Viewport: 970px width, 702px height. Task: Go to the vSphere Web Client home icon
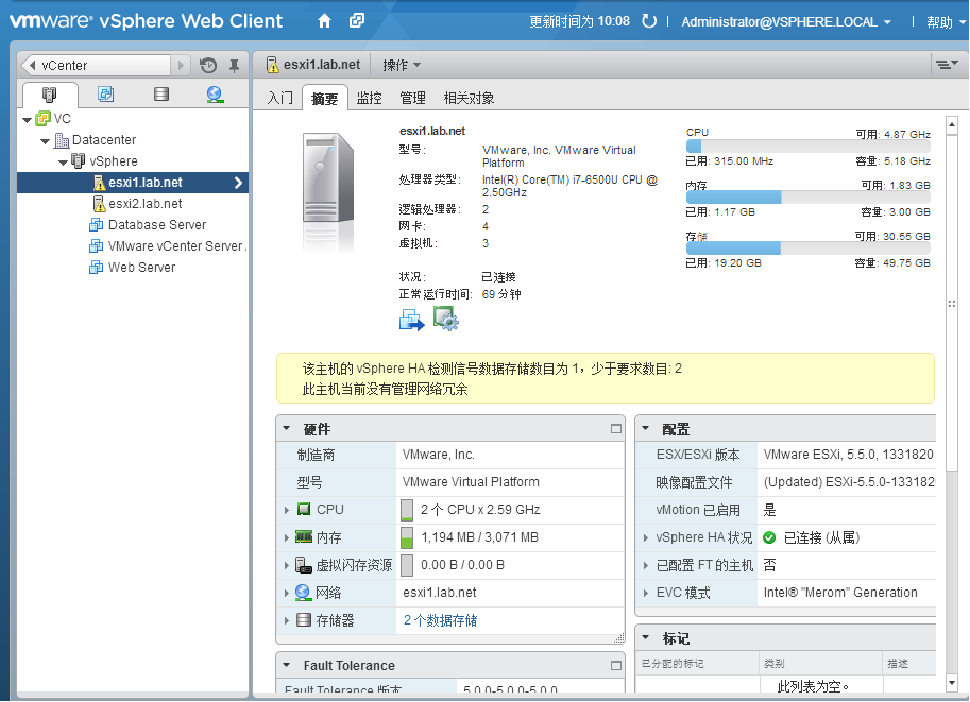324,22
